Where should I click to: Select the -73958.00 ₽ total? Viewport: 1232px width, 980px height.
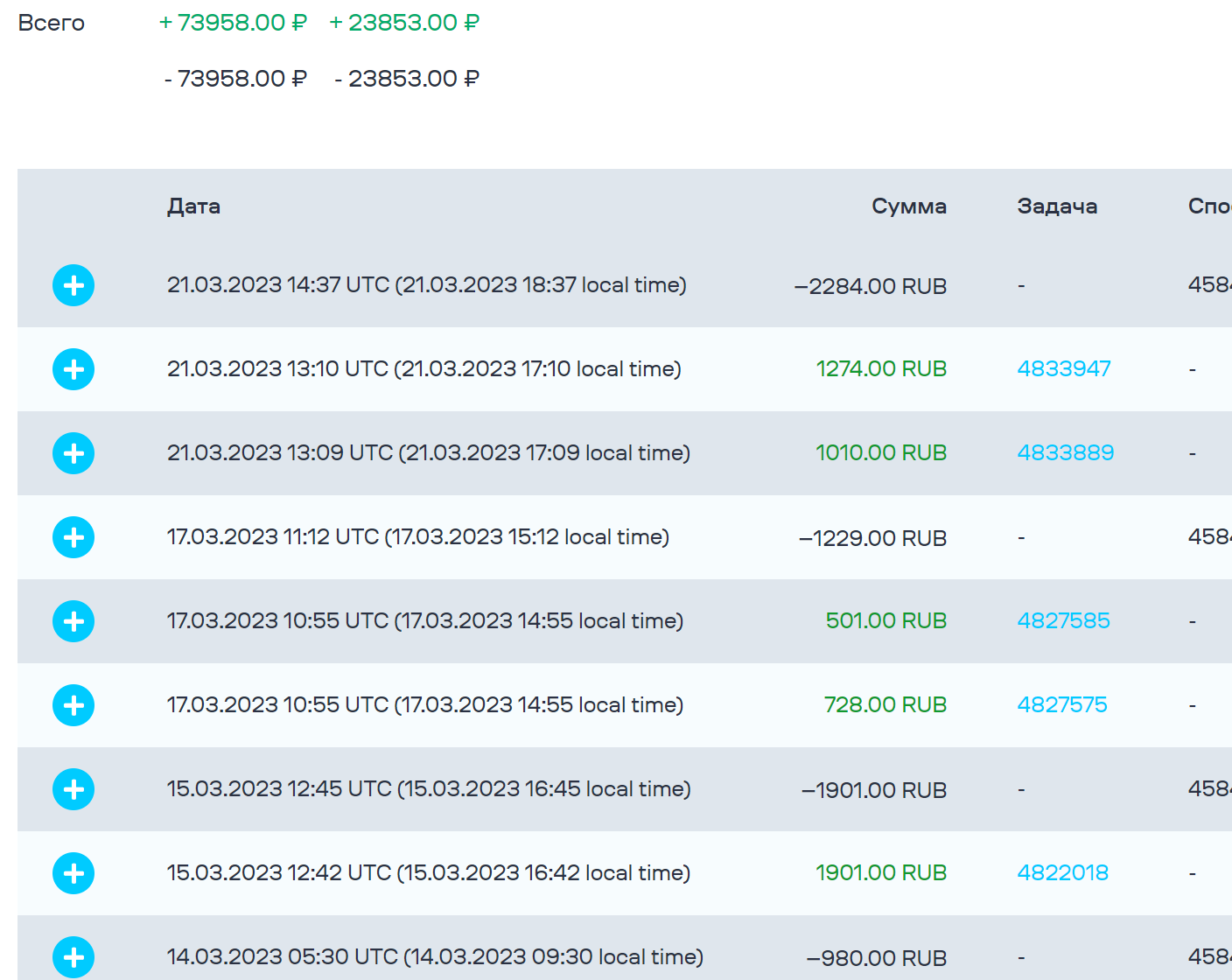pyautogui.click(x=235, y=79)
